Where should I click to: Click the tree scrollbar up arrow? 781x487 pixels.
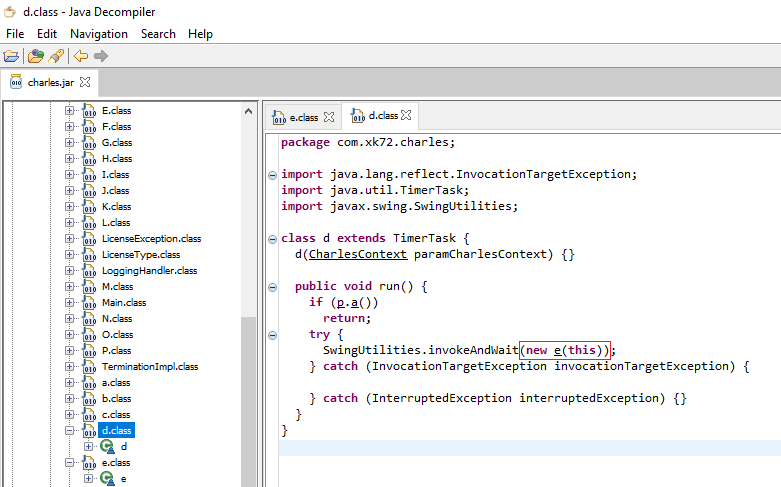(x=248, y=111)
